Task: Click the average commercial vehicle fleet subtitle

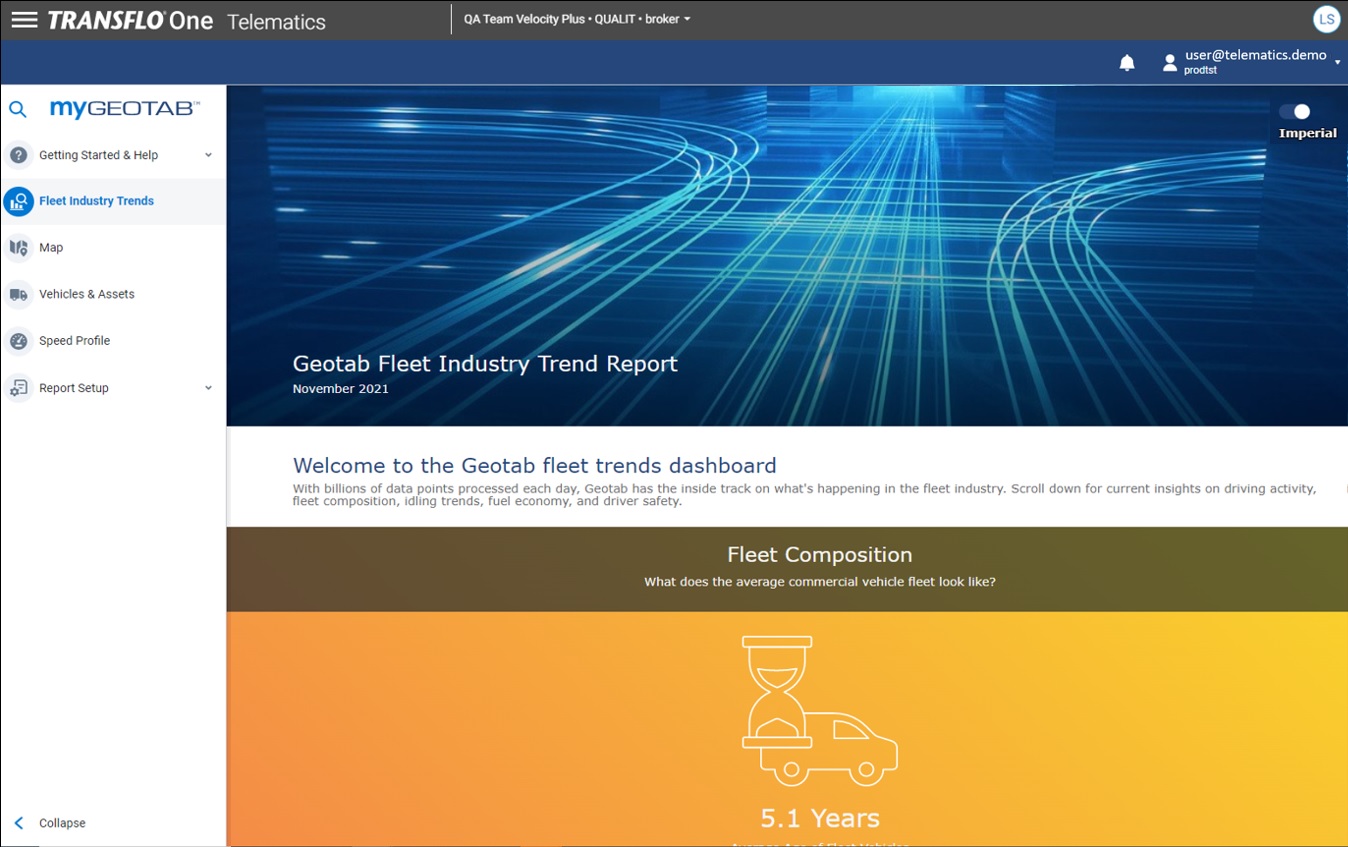Action: 819,582
